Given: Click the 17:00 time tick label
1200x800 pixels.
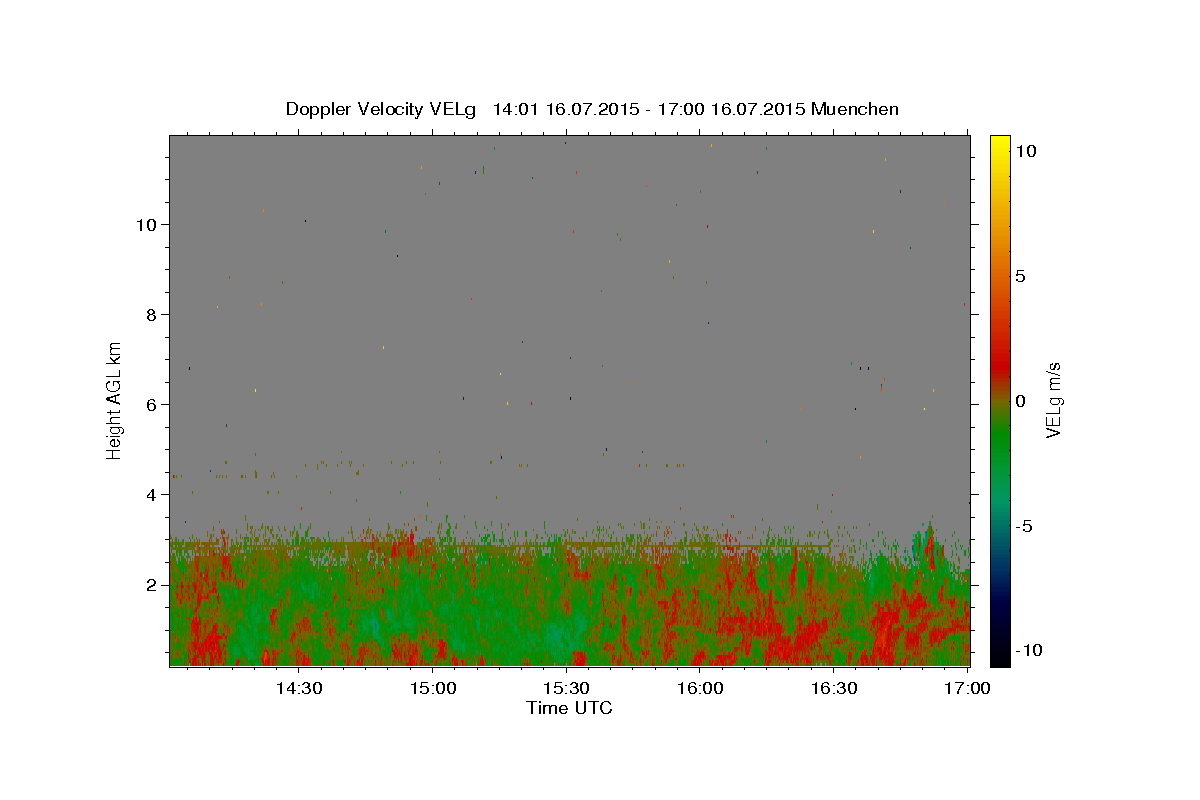Looking at the screenshot, I should 969,689.
